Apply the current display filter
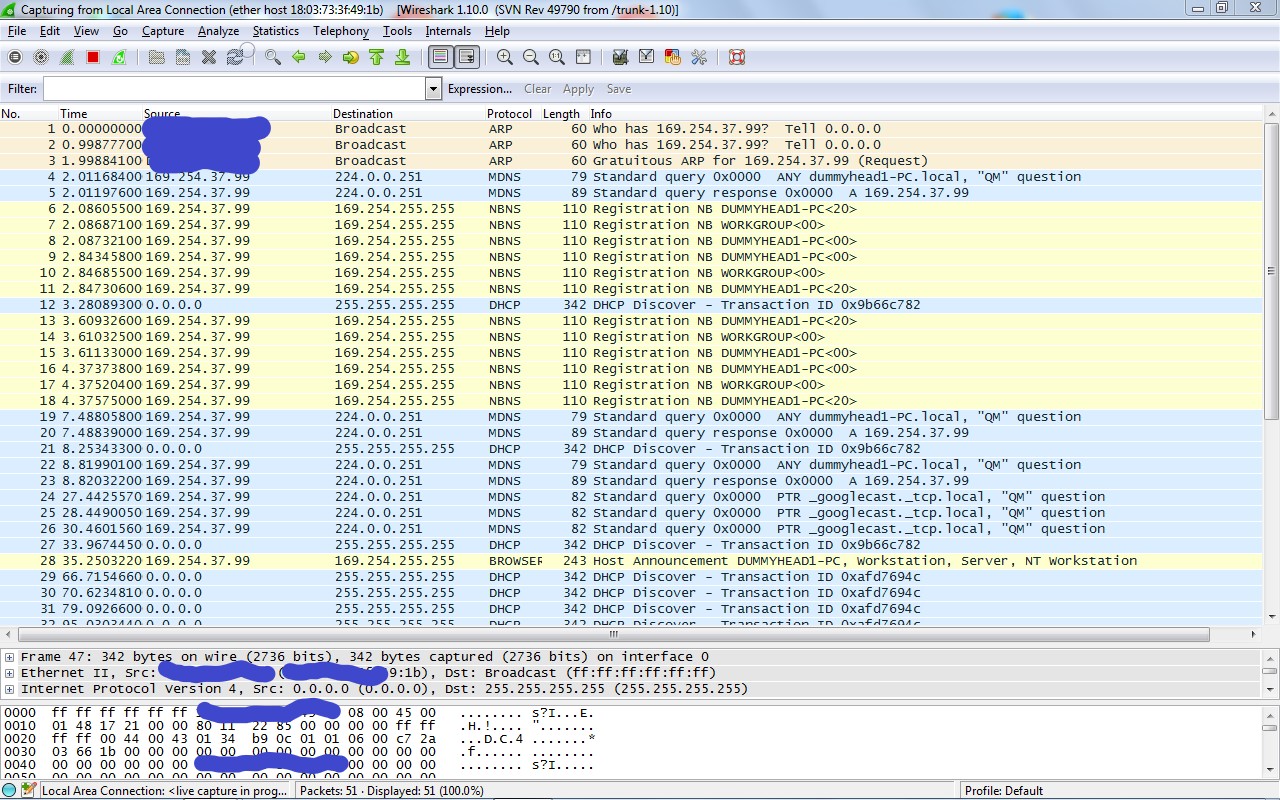This screenshot has height=800, width=1280. tap(578, 89)
